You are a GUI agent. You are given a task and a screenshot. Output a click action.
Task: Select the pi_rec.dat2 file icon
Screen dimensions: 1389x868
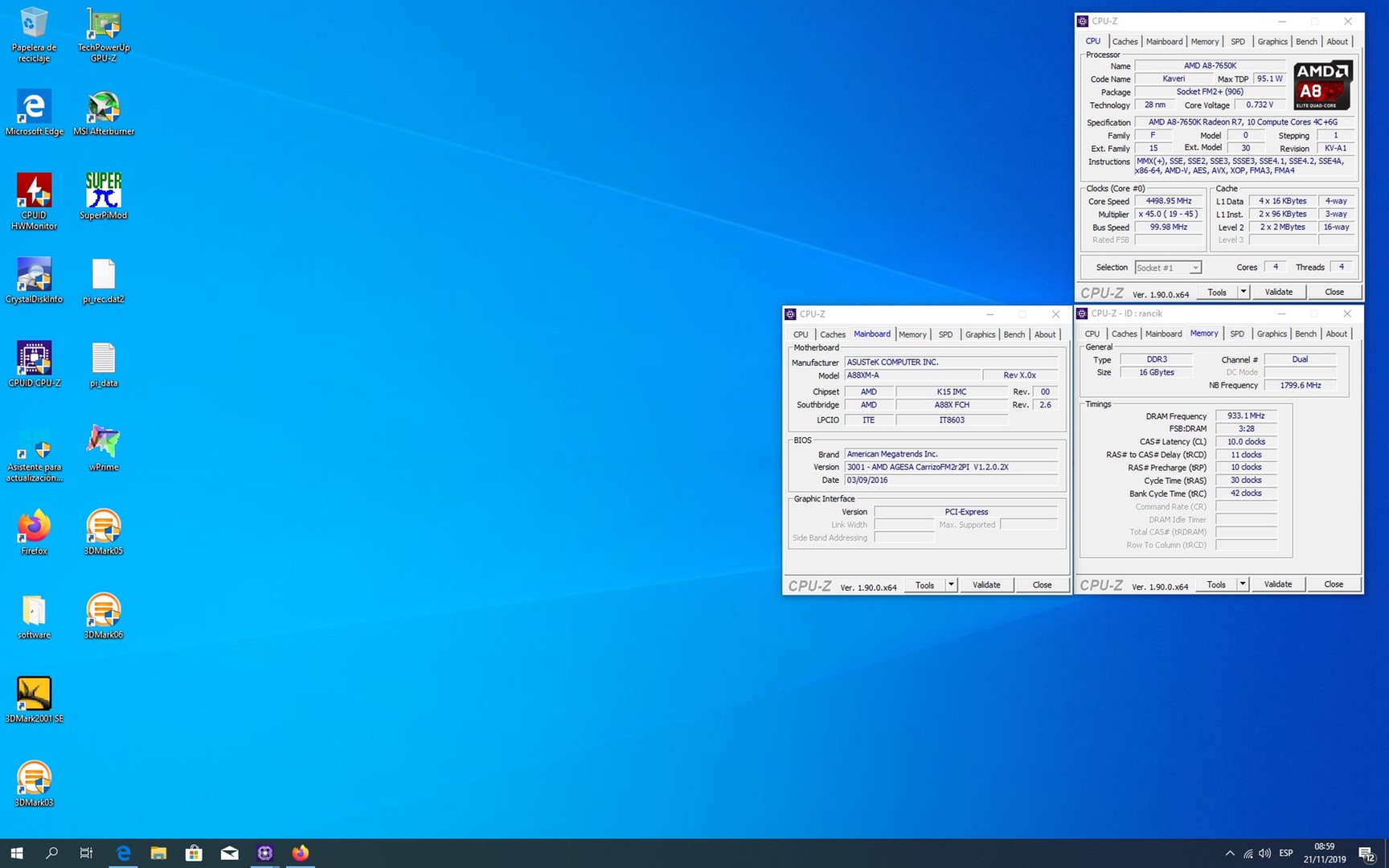pyautogui.click(x=104, y=280)
